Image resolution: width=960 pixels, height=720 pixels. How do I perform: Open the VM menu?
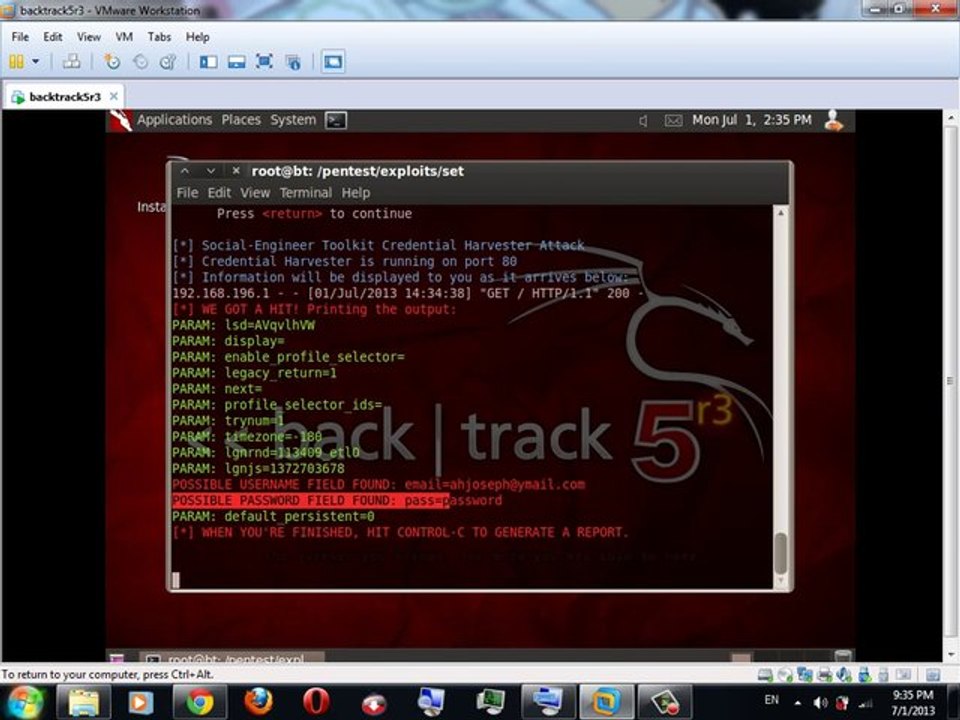(124, 37)
